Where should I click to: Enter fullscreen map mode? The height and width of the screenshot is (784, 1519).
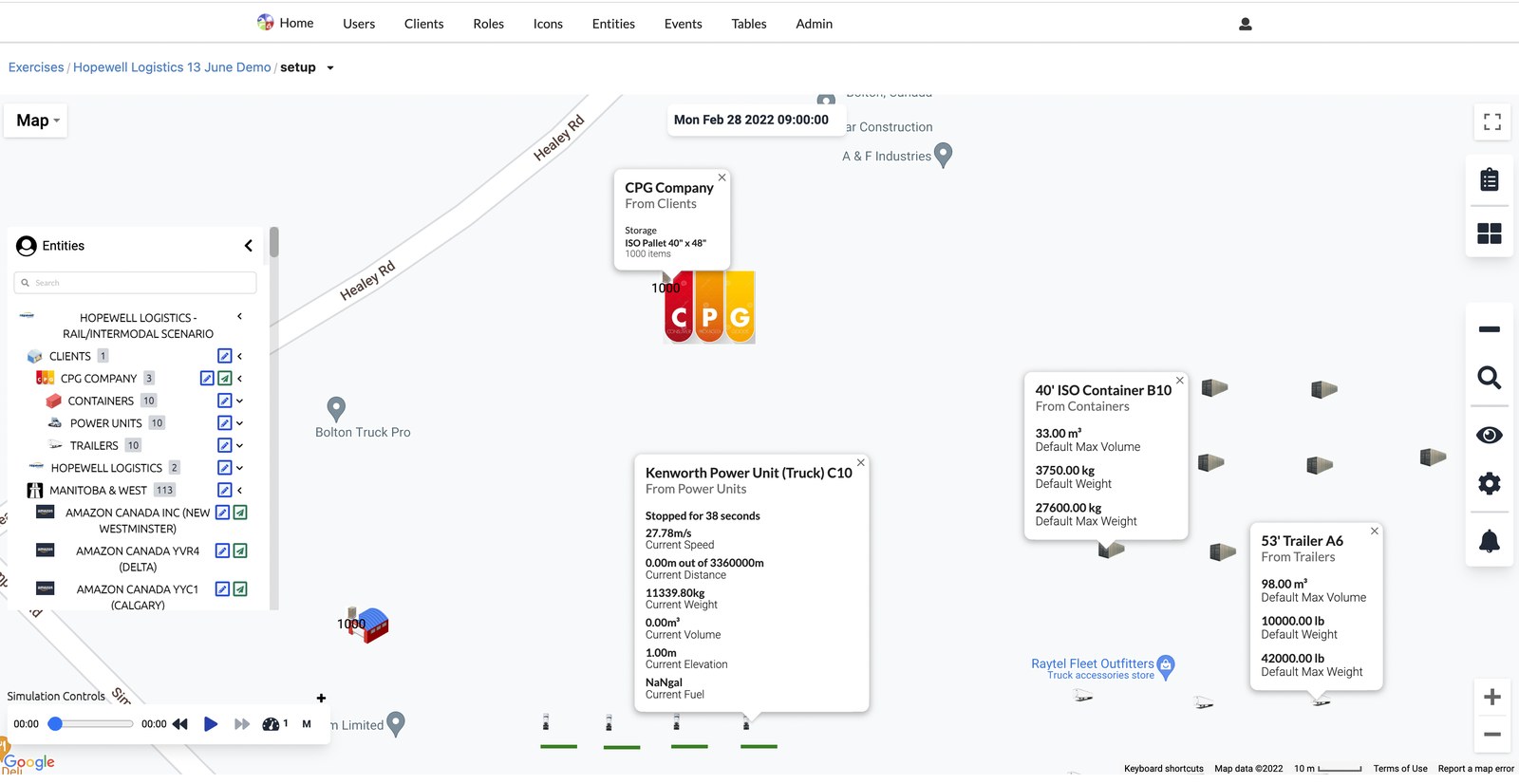[1492, 121]
